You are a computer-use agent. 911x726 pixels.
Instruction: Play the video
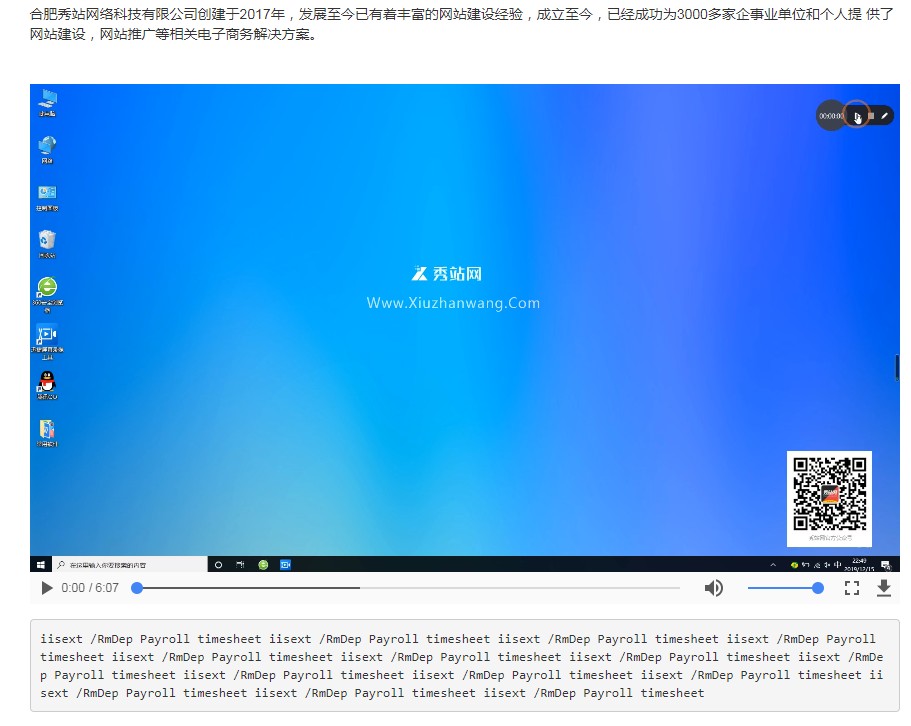(x=46, y=588)
